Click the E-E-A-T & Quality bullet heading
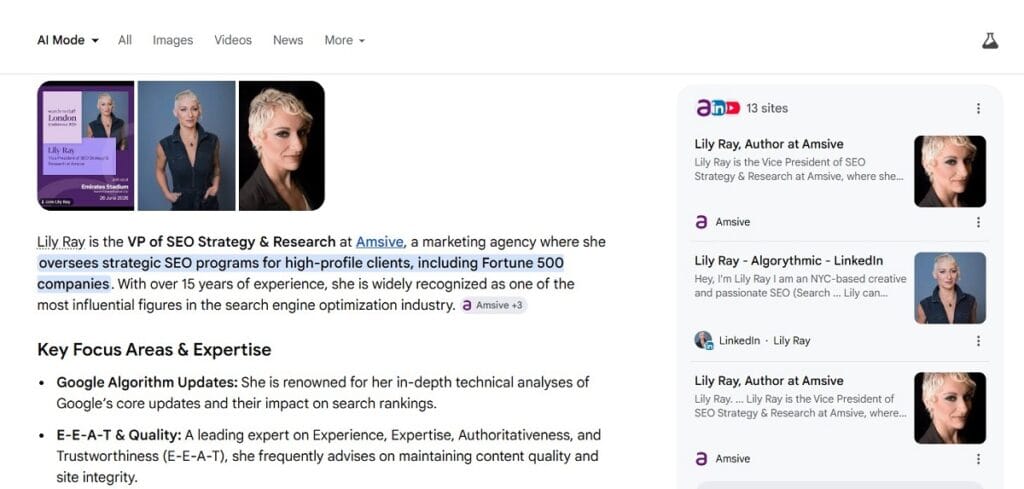Image resolution: width=1024 pixels, height=489 pixels. coord(118,435)
